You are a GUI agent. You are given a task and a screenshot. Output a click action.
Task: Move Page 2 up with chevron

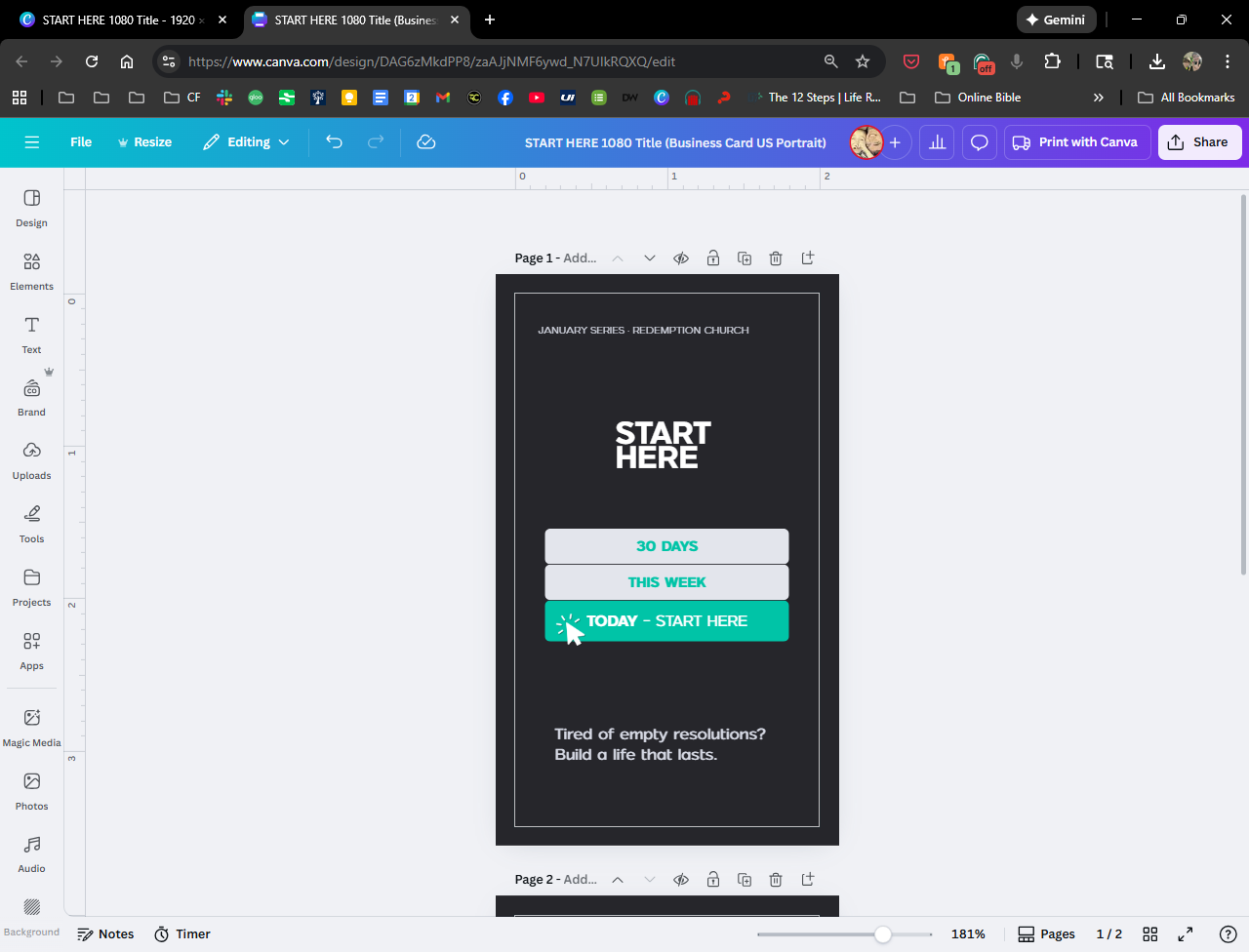pyautogui.click(x=618, y=880)
